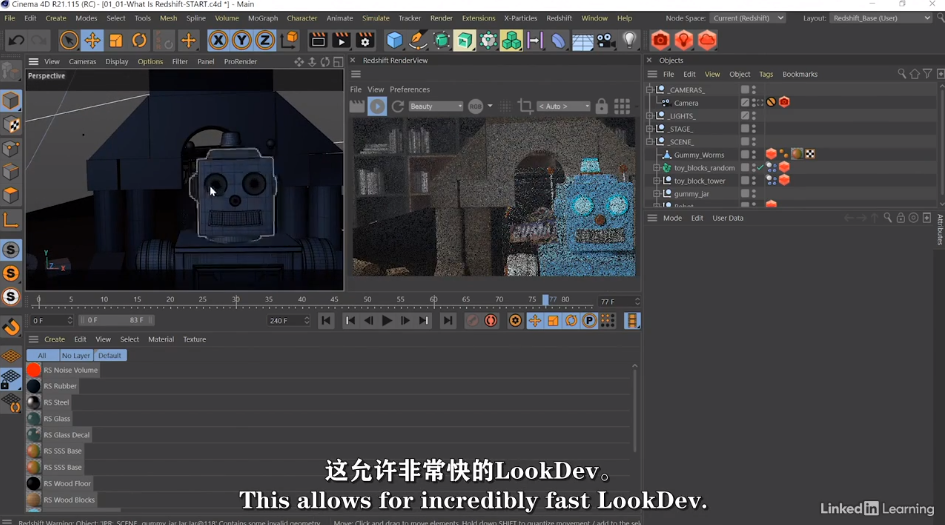Click the Enable Snap S icon
945x525 pixels.
coord(11,250)
